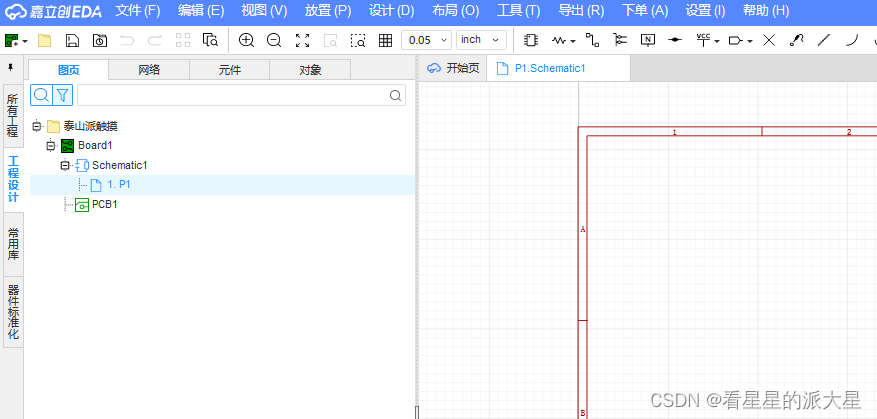The image size is (877, 419).
Task: Place junction dot tool
Action: pos(676,40)
